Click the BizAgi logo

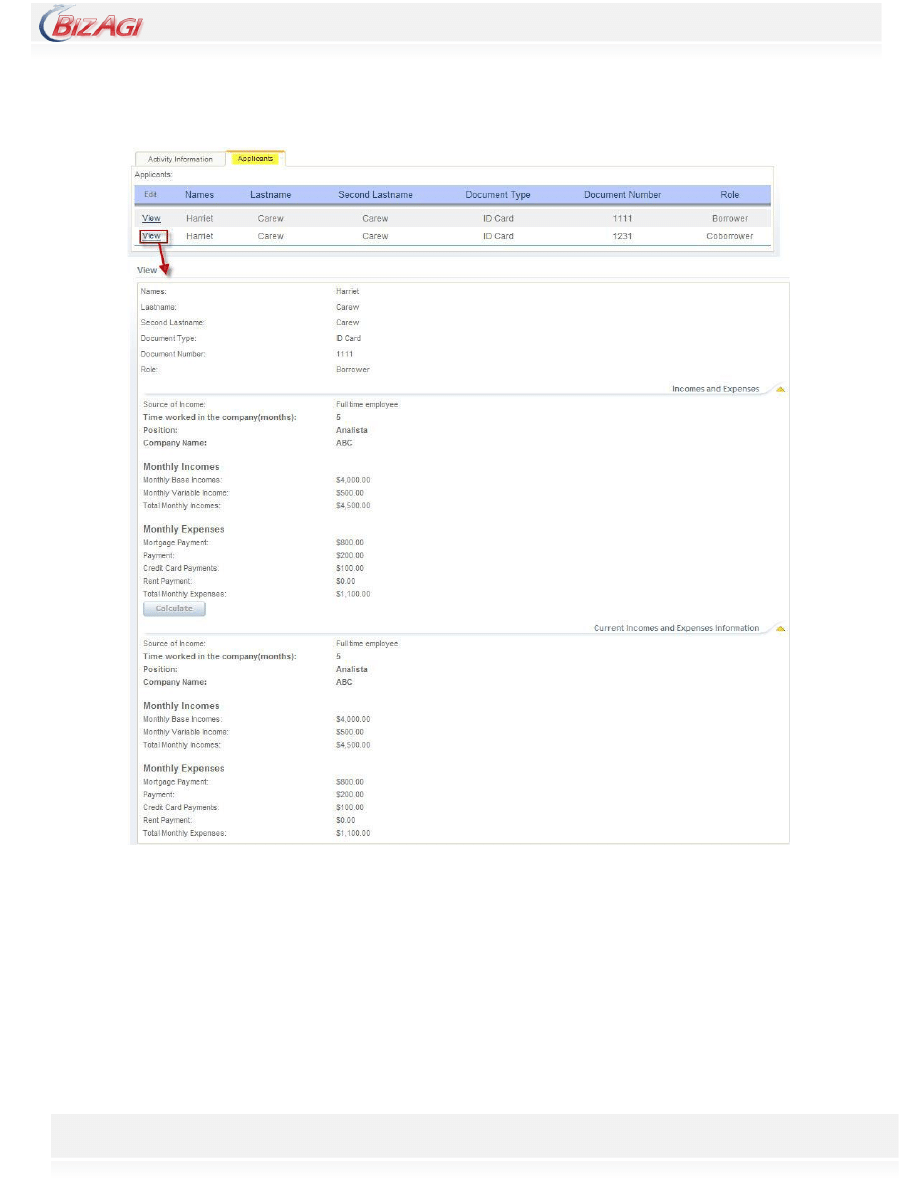[91, 24]
